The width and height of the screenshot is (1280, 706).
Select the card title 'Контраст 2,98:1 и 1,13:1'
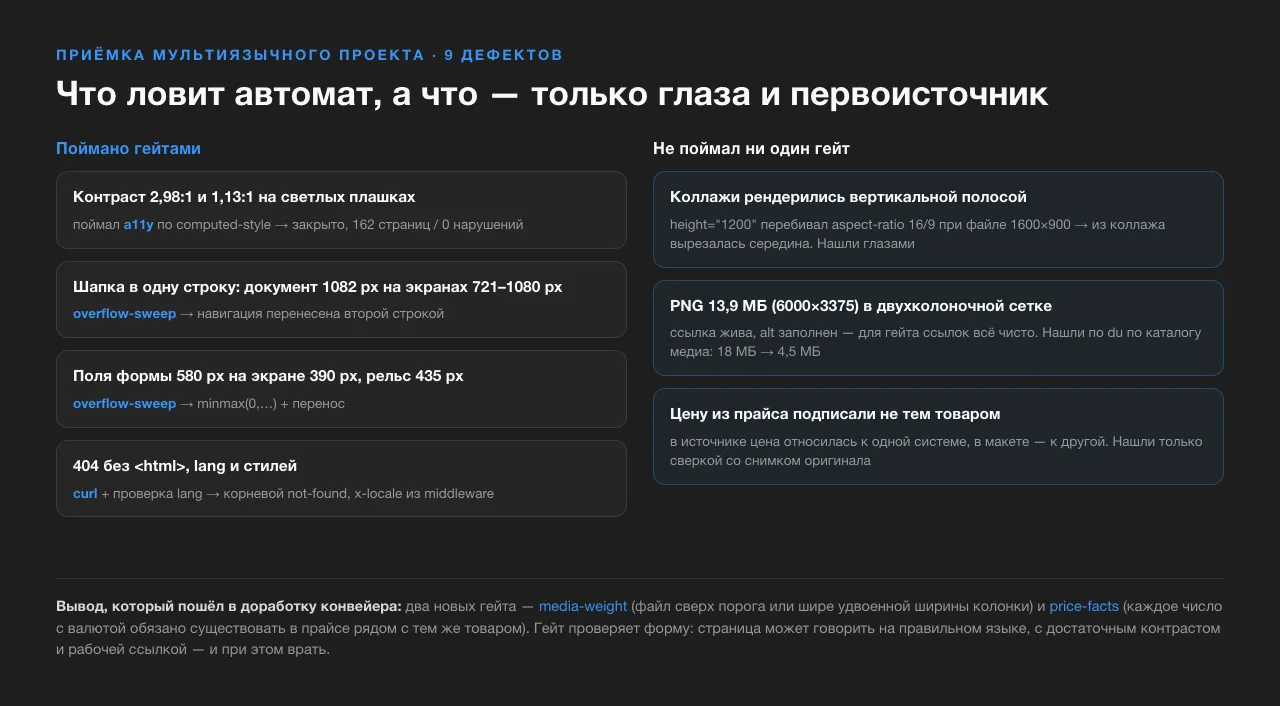(x=163, y=197)
